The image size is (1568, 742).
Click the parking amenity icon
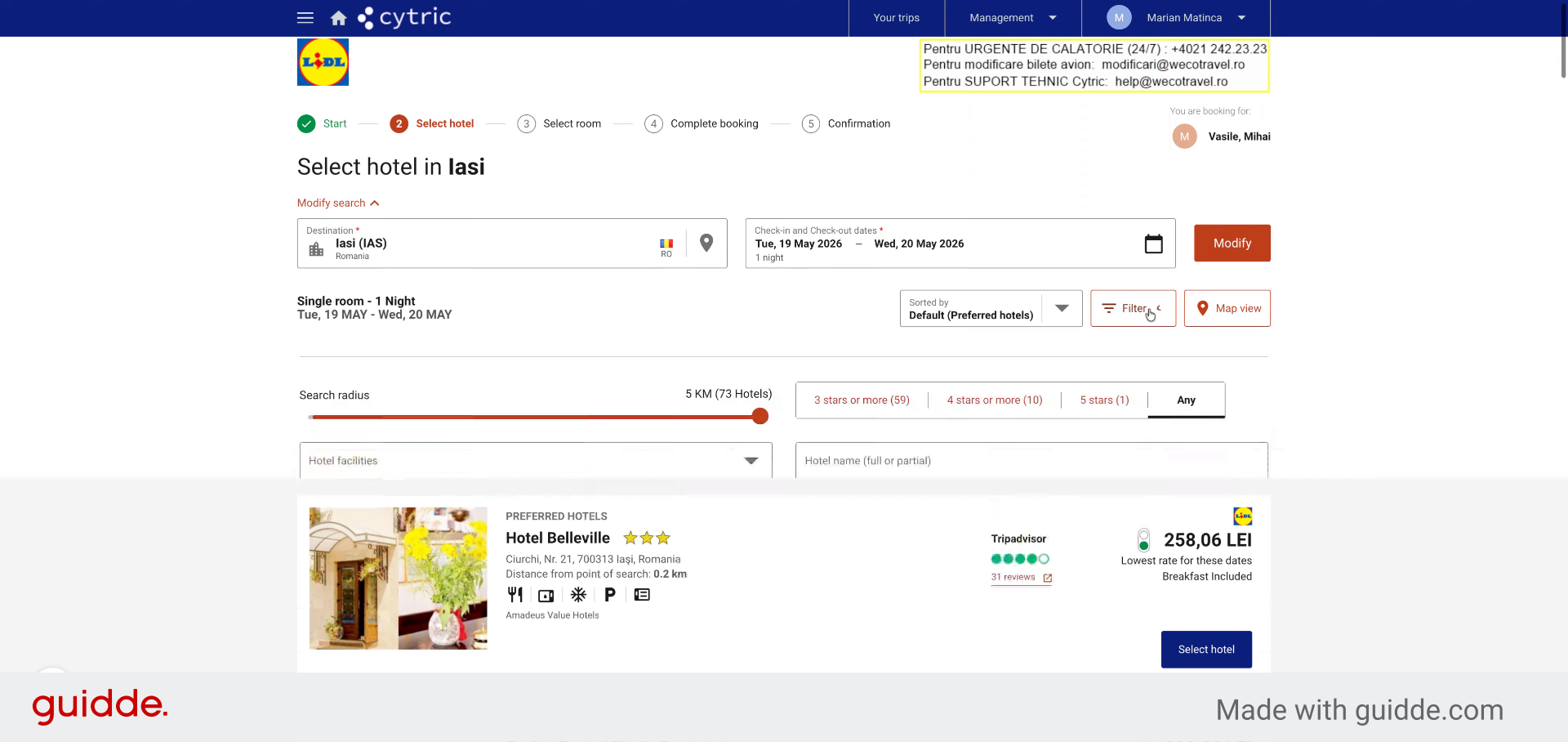pos(610,595)
